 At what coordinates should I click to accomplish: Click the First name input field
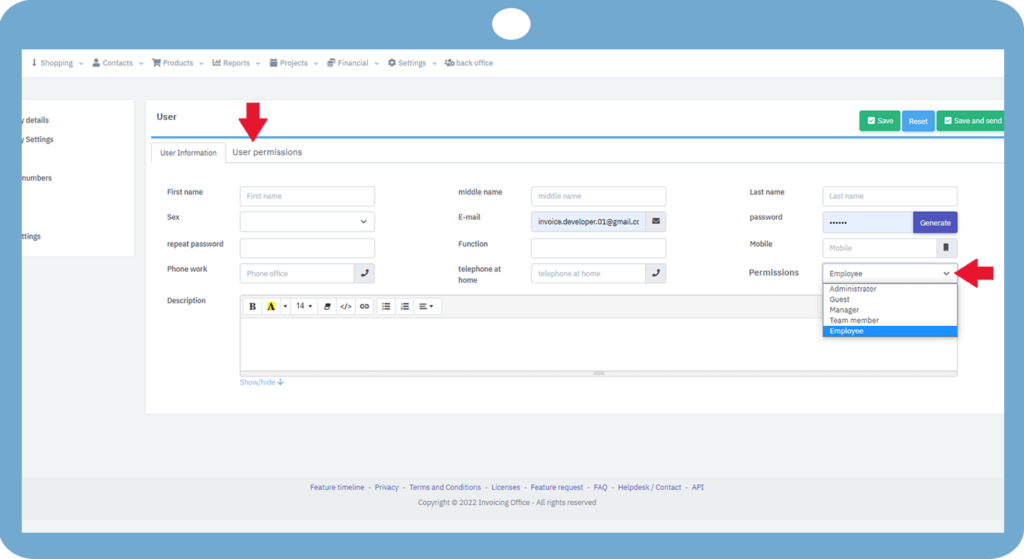point(307,196)
